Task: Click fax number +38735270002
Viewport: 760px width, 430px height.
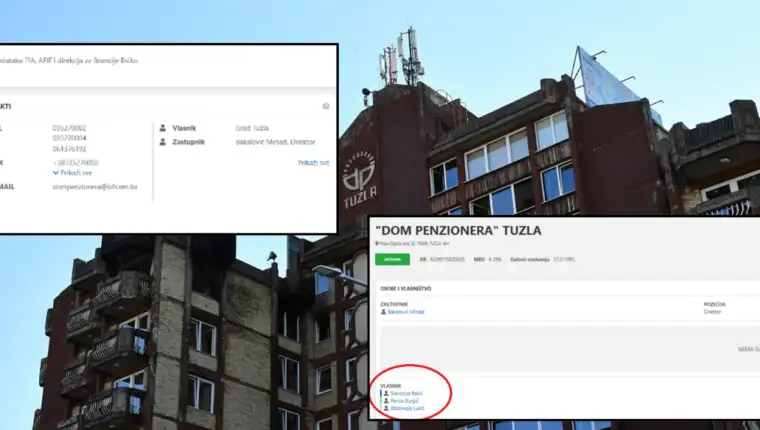Action: [x=76, y=162]
